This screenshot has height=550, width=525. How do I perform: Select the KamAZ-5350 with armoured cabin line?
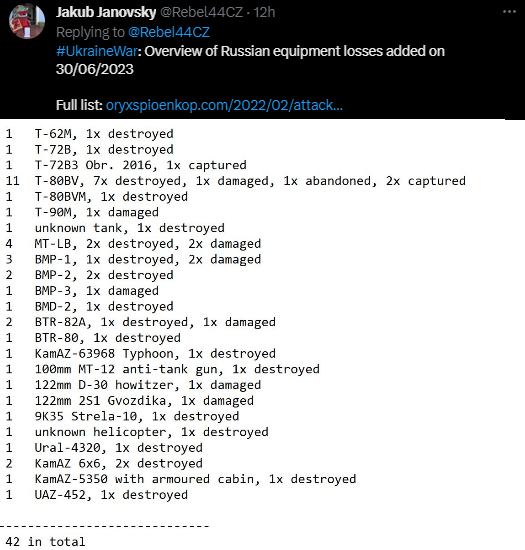click(181, 479)
